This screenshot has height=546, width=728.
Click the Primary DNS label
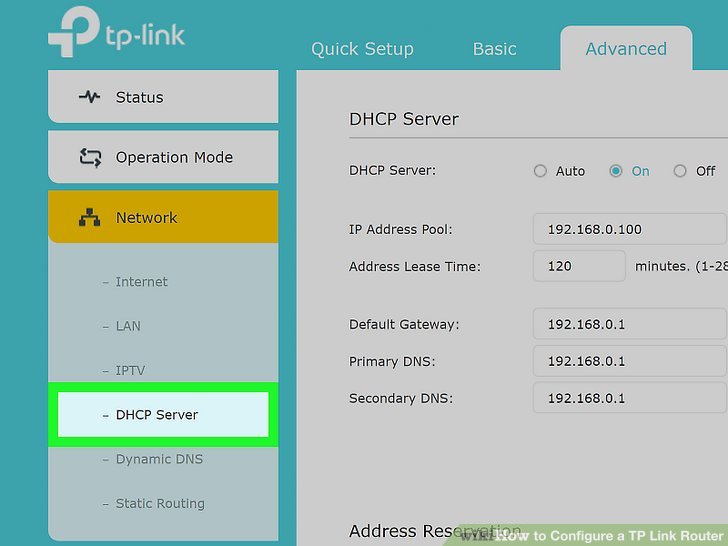pos(392,361)
